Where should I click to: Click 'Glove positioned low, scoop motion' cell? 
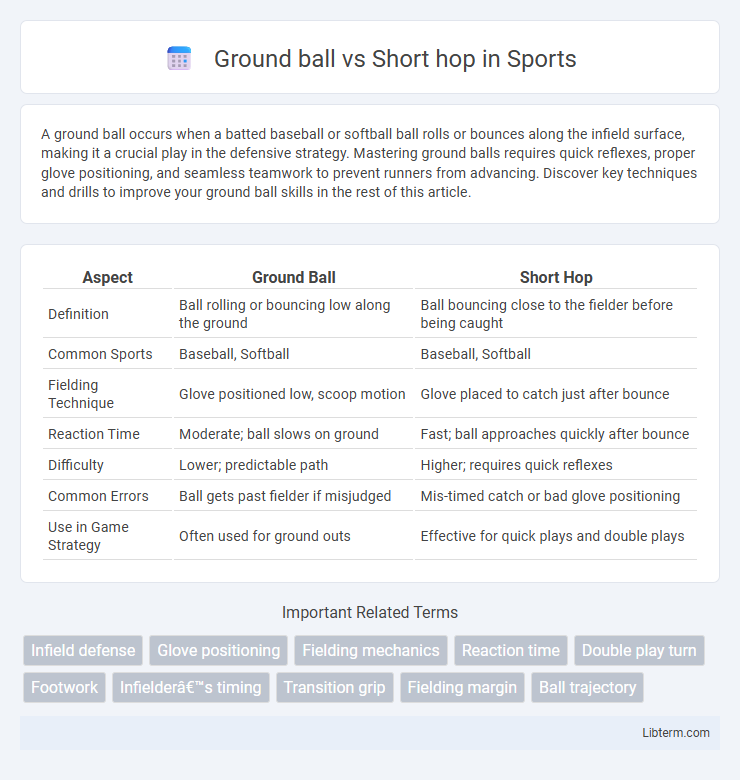tap(293, 394)
